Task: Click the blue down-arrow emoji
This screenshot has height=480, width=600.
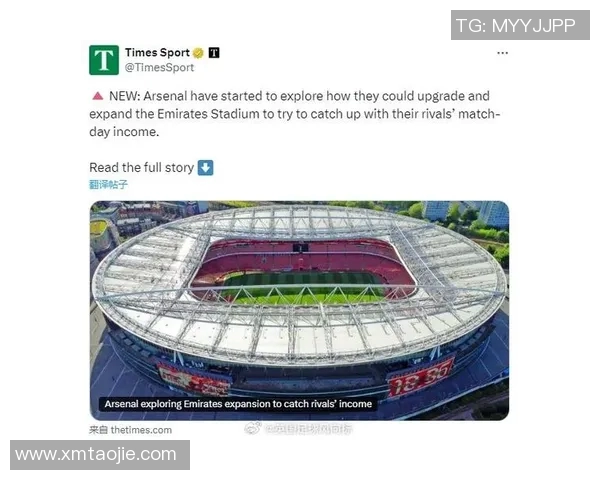Action: [205, 168]
